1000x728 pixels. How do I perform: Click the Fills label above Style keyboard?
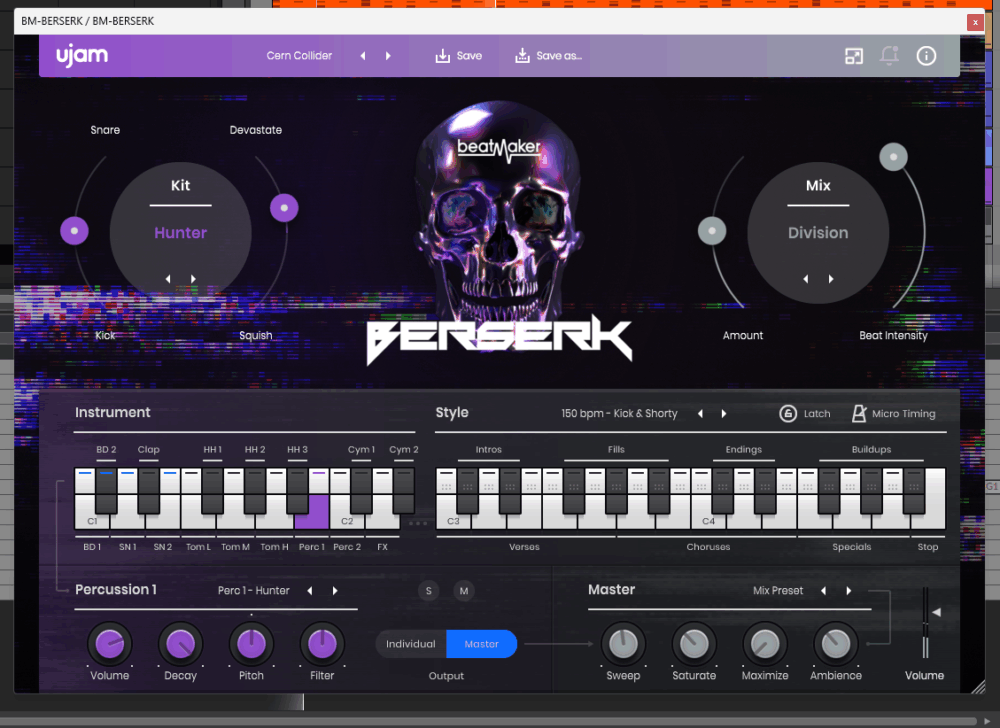pyautogui.click(x=616, y=449)
